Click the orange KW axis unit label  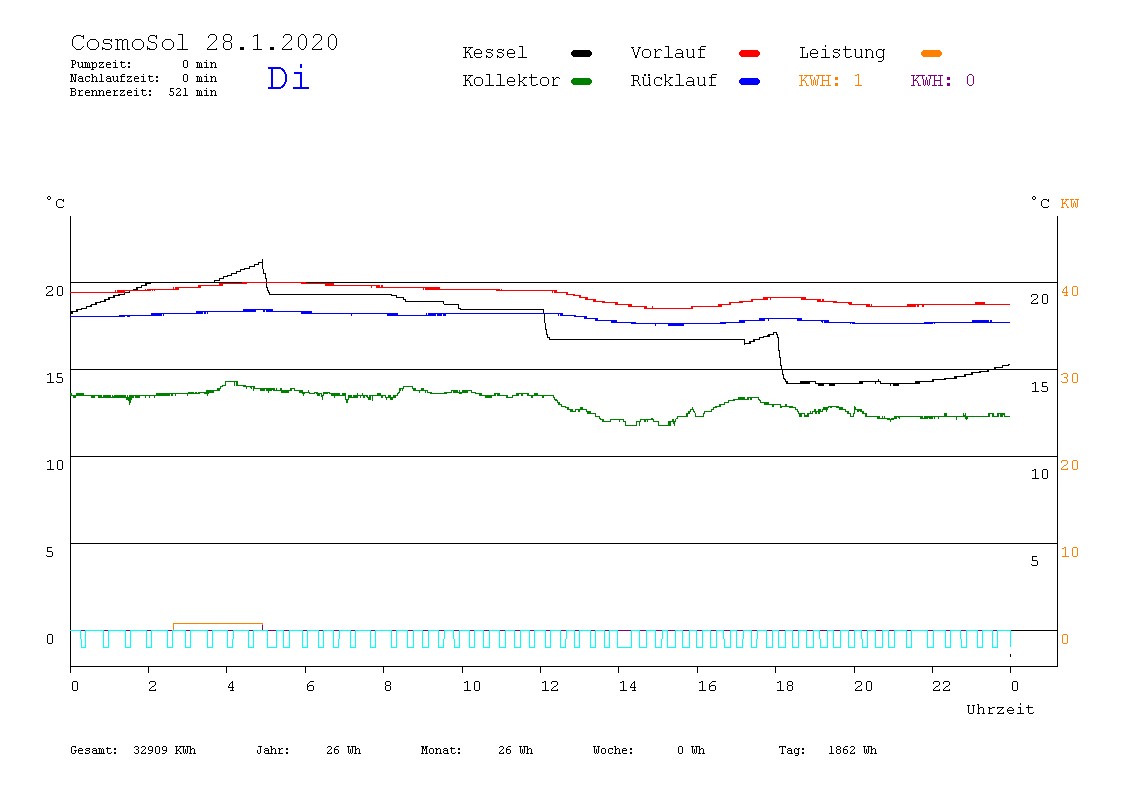(1070, 204)
